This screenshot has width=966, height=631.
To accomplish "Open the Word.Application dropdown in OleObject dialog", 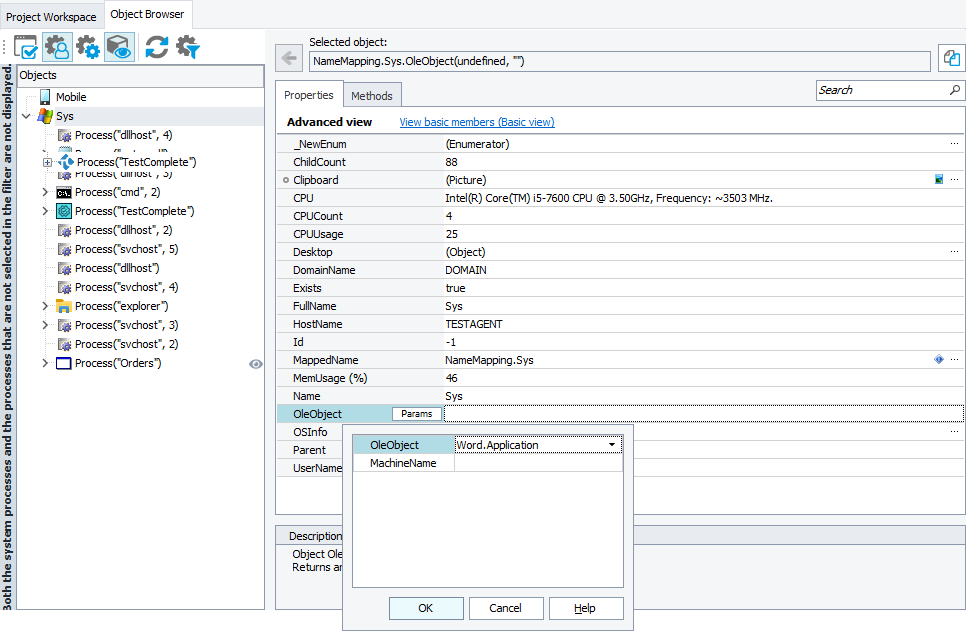I will tap(613, 444).
